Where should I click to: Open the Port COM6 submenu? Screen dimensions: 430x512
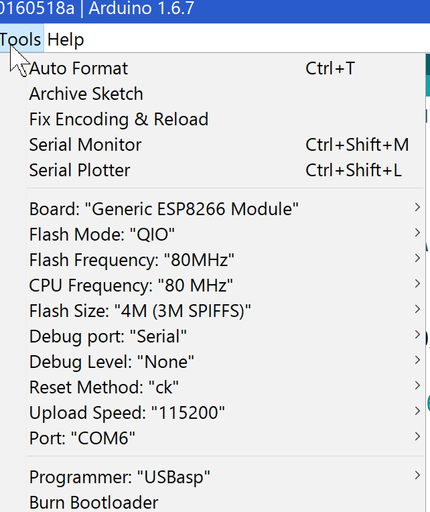225,438
